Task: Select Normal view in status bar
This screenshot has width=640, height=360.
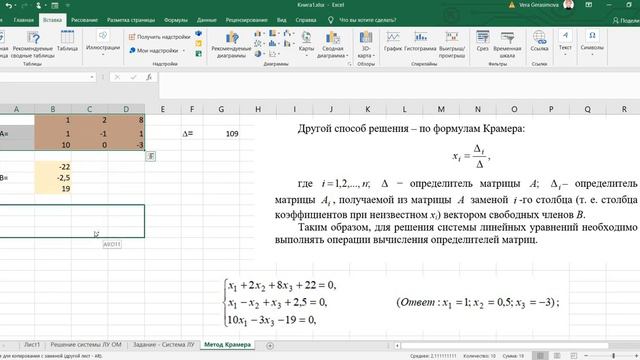Action: 540,356
